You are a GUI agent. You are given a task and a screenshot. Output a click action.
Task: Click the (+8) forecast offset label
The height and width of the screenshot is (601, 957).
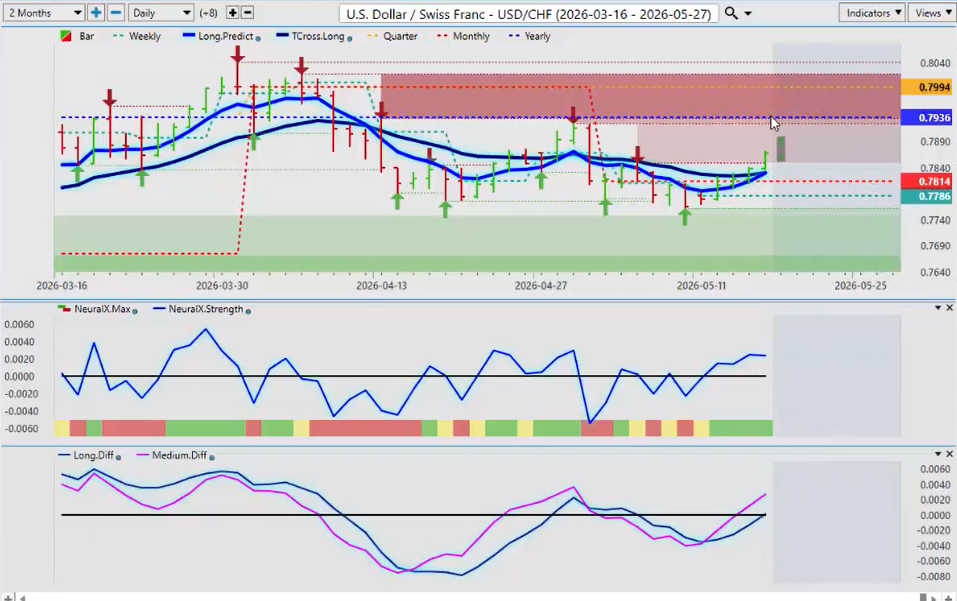pos(208,13)
